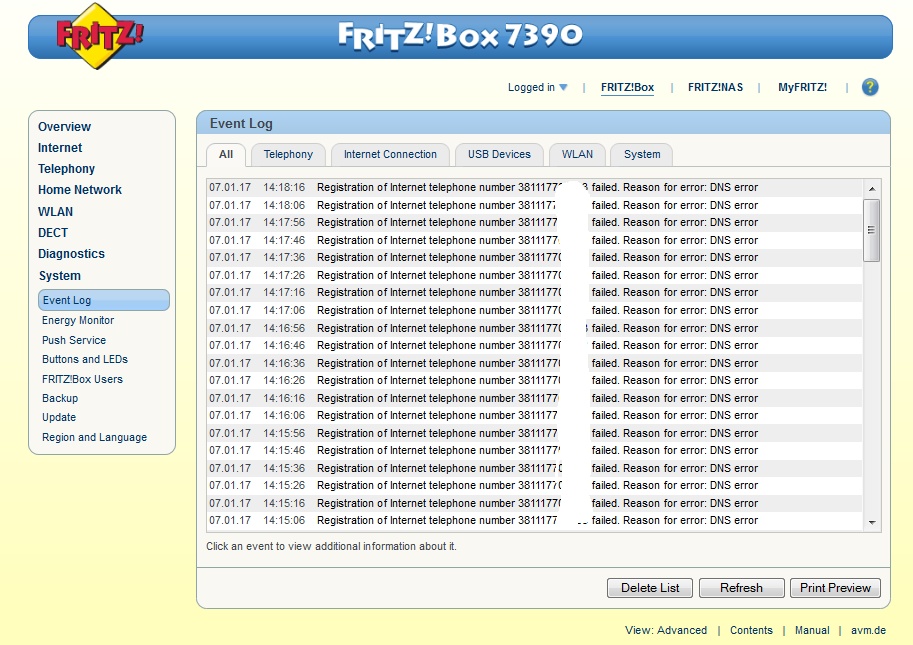Click the event log scrollbar down arrow
Screen dimensions: 913x645
(x=872, y=523)
